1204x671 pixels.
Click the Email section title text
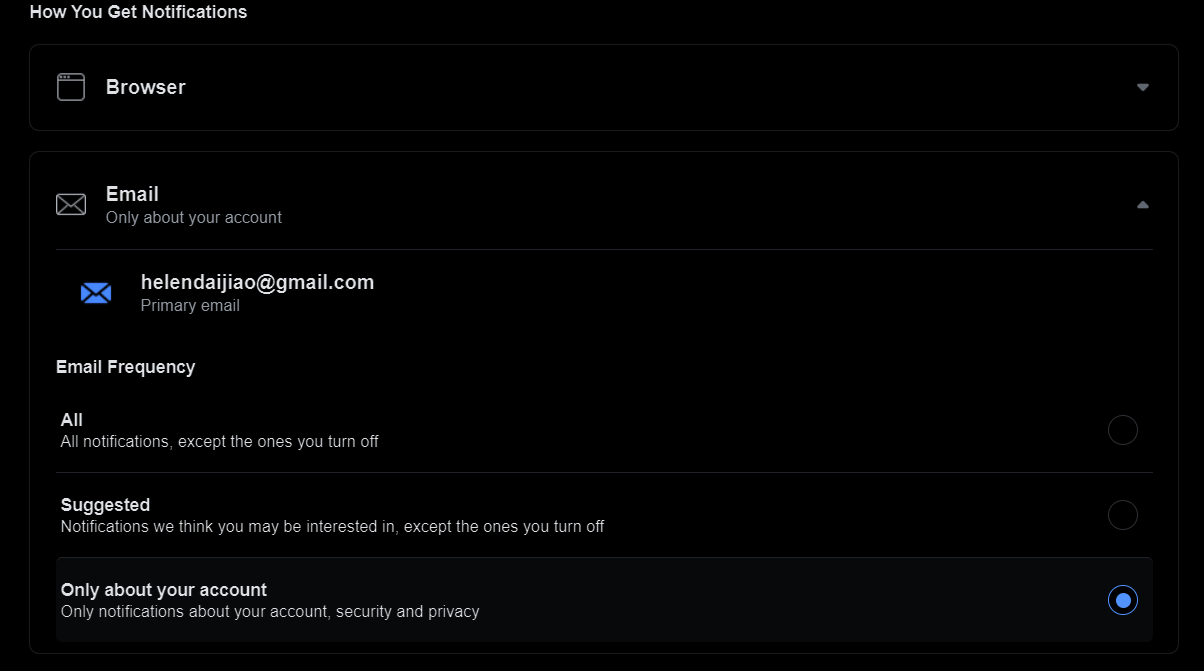click(x=132, y=194)
